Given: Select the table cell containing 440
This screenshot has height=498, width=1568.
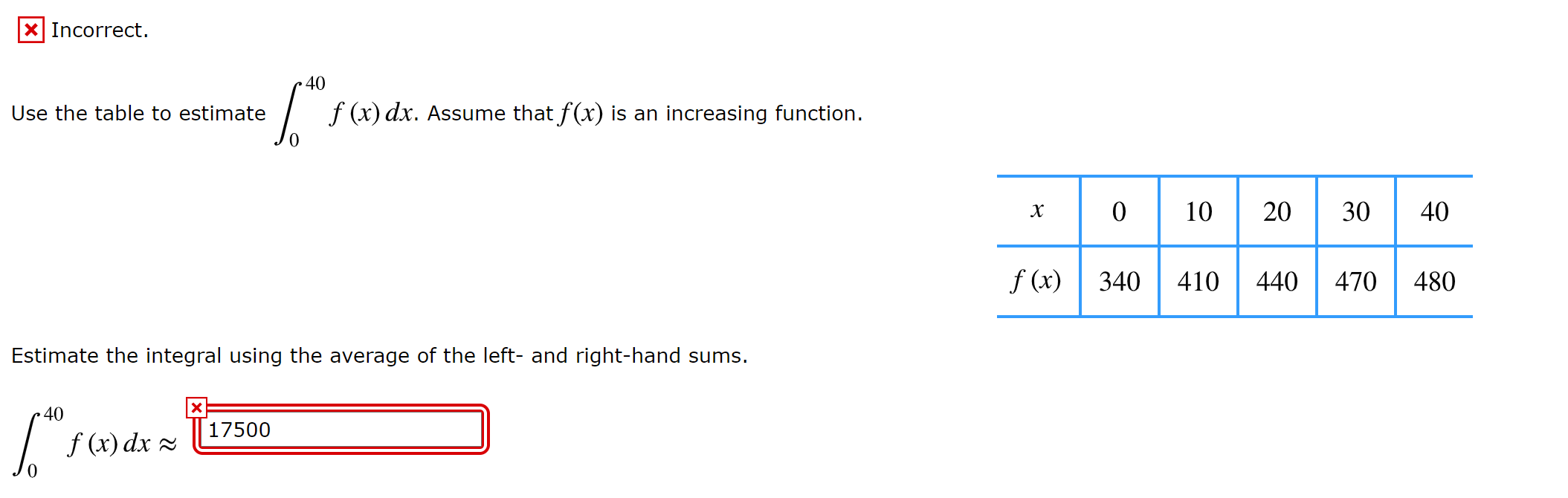Looking at the screenshot, I should click(1277, 281).
